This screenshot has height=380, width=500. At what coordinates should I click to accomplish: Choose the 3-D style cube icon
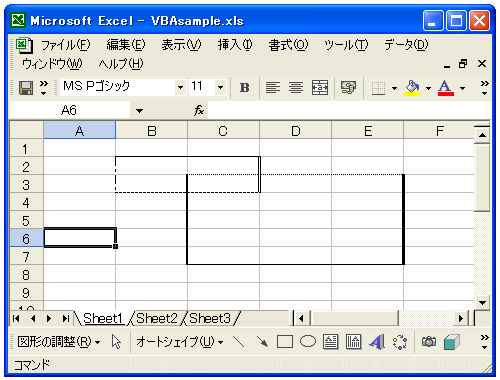(452, 342)
